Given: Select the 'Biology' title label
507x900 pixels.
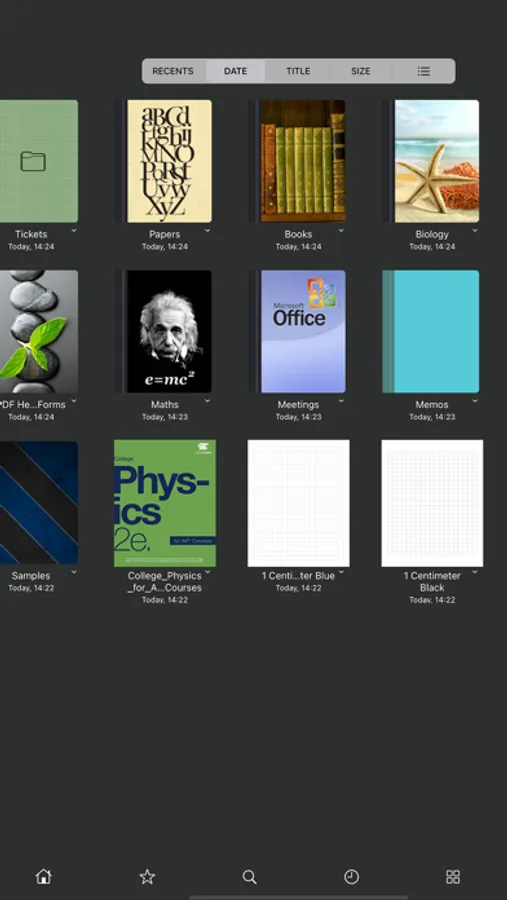Looking at the screenshot, I should pyautogui.click(x=432, y=234).
